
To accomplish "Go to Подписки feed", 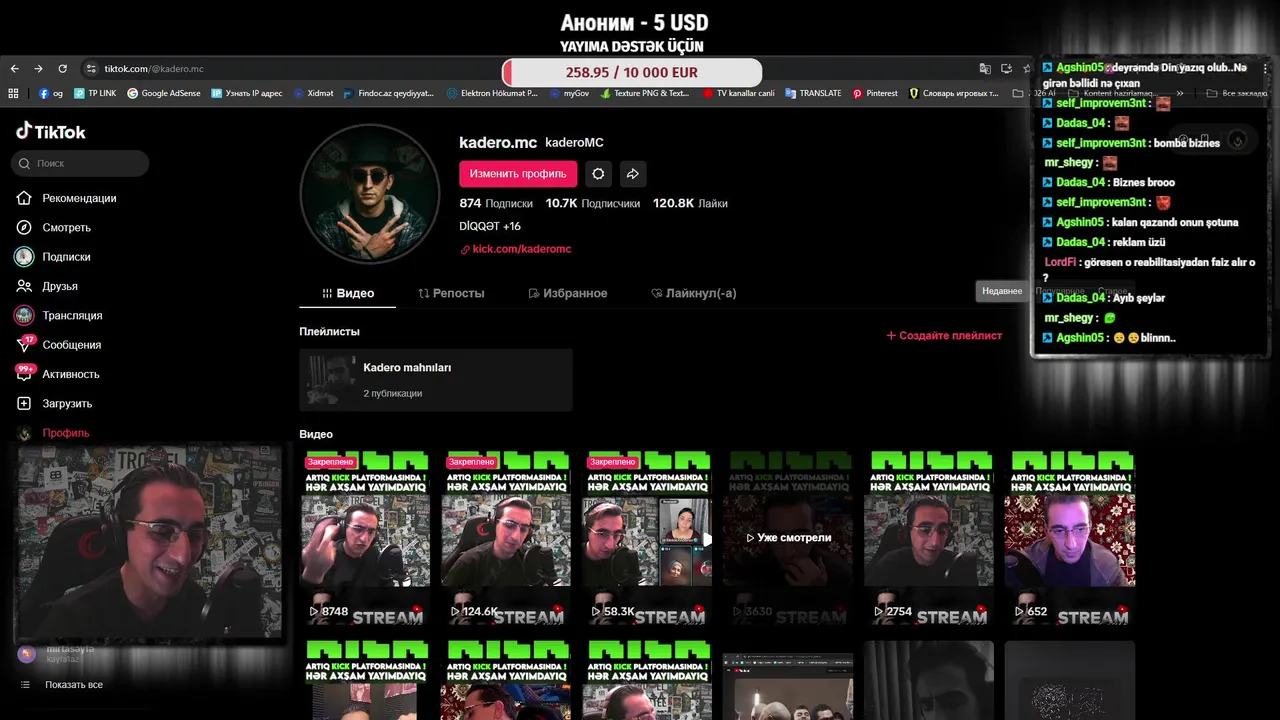I will click(53, 257).
